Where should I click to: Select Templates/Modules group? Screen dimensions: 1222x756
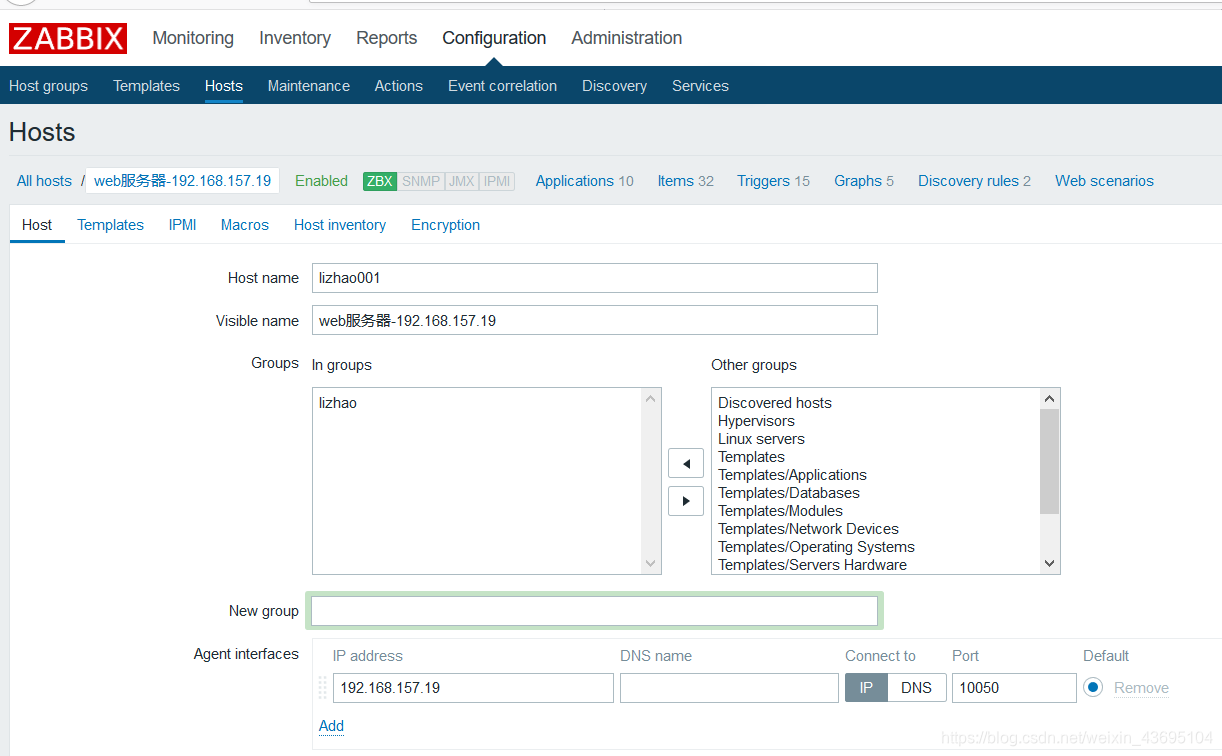pos(780,511)
